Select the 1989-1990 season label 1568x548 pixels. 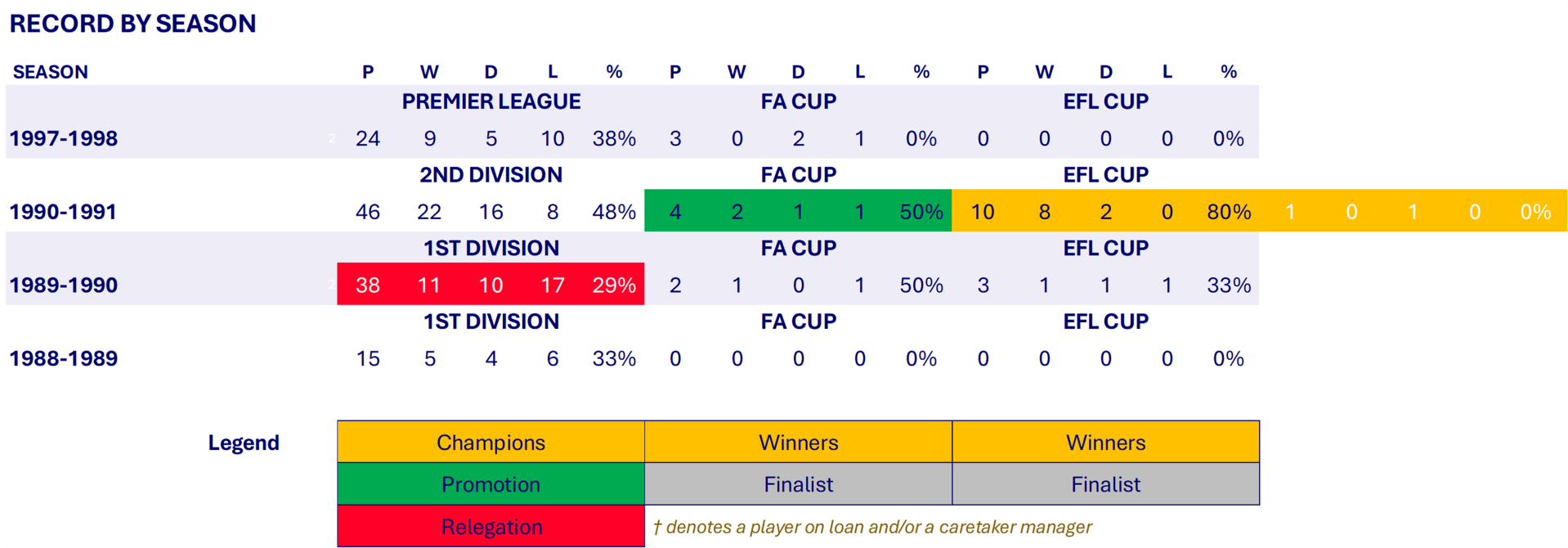point(64,285)
